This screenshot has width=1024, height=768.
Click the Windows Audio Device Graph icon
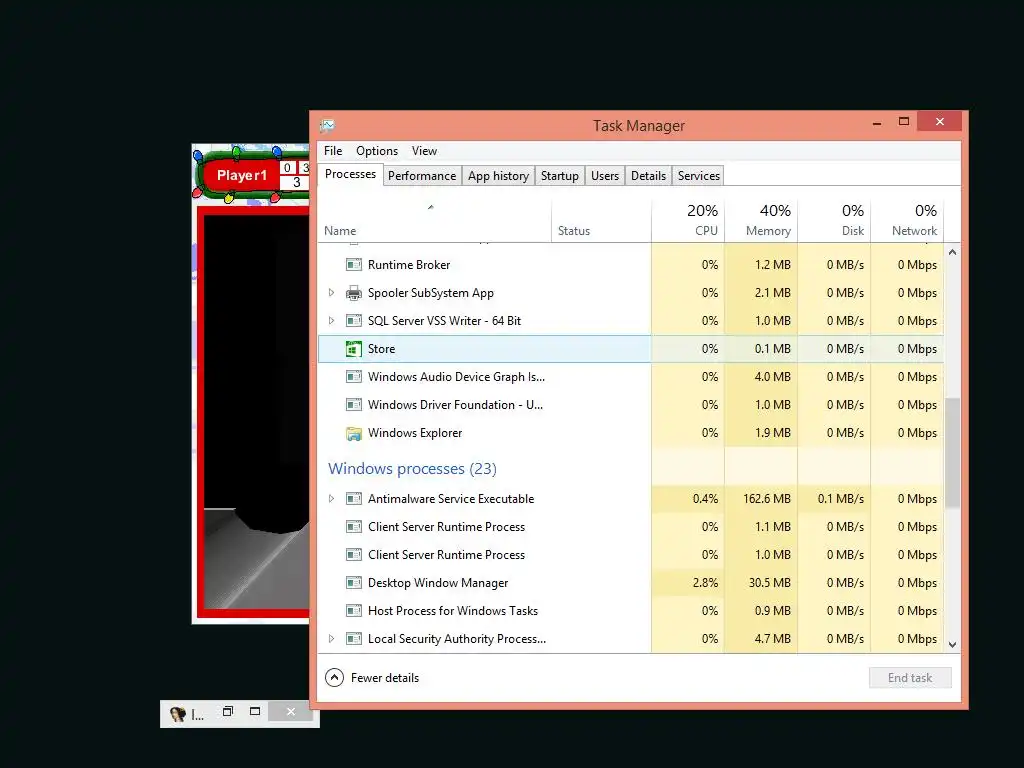(x=353, y=377)
